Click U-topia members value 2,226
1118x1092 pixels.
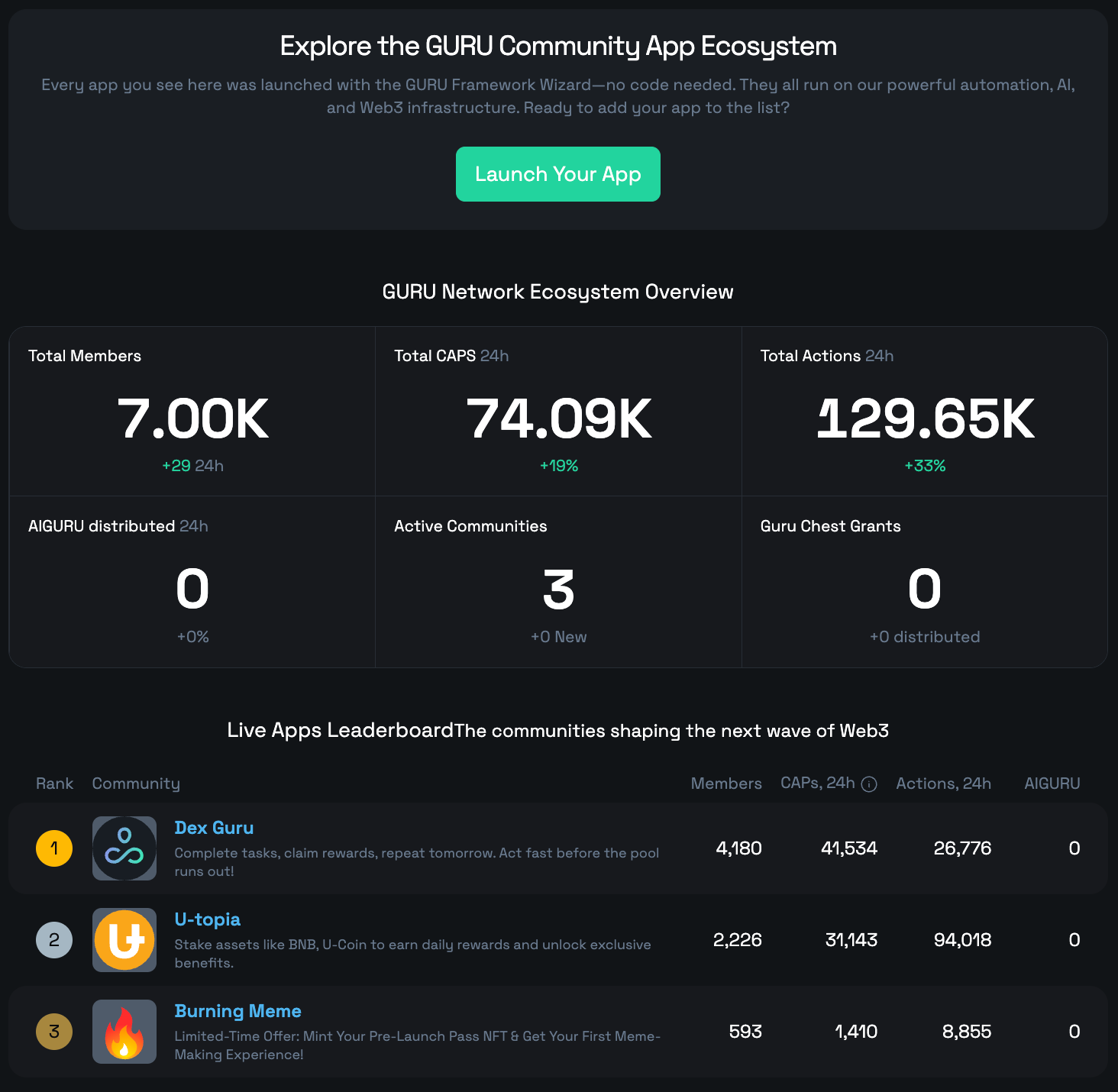[738, 940]
